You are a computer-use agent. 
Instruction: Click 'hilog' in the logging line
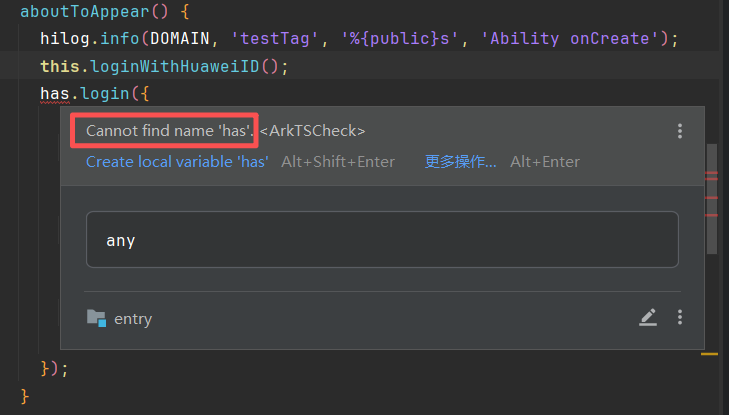click(65, 39)
